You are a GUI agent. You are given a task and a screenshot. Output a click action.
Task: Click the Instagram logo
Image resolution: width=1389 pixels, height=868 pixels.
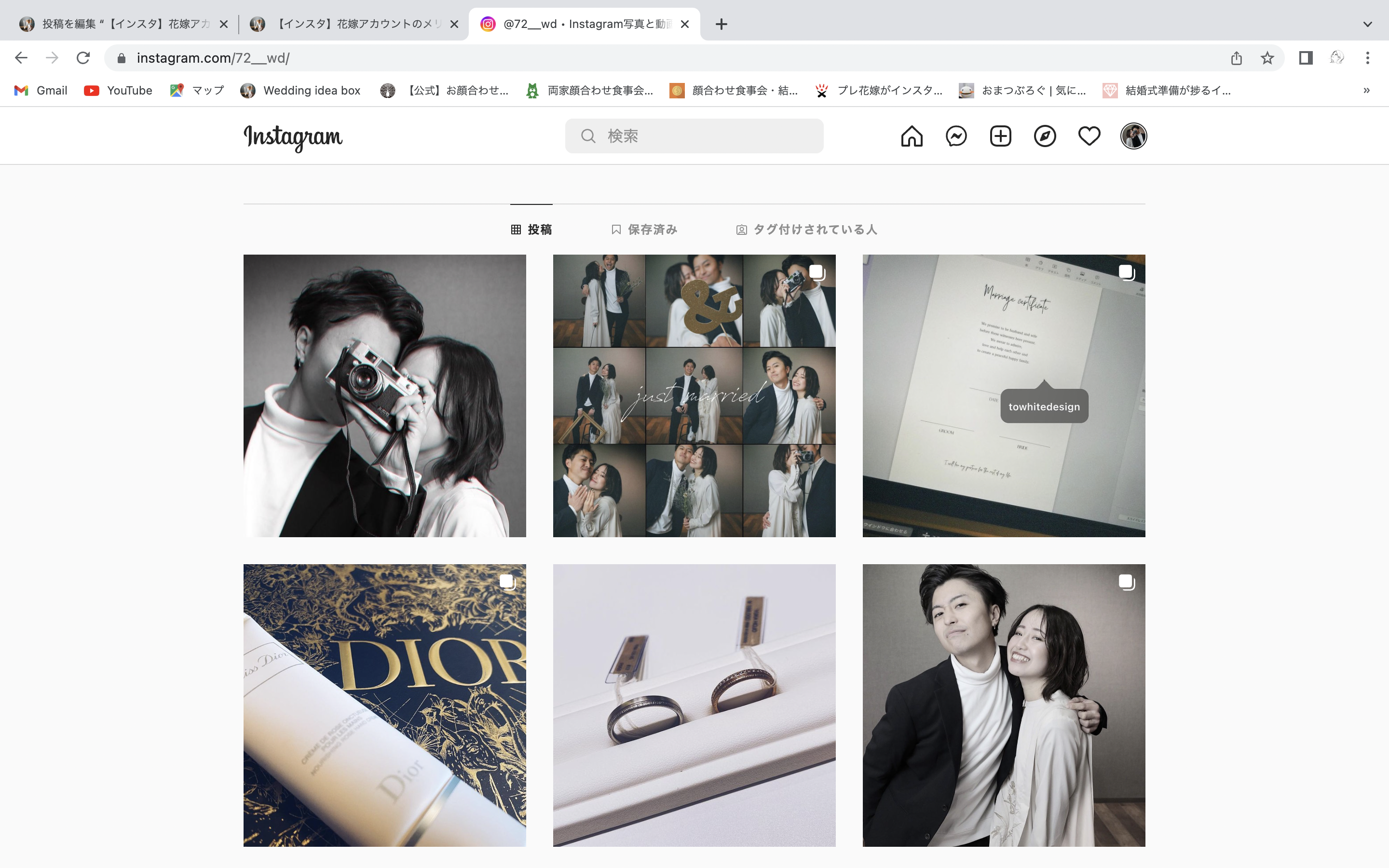(x=293, y=137)
